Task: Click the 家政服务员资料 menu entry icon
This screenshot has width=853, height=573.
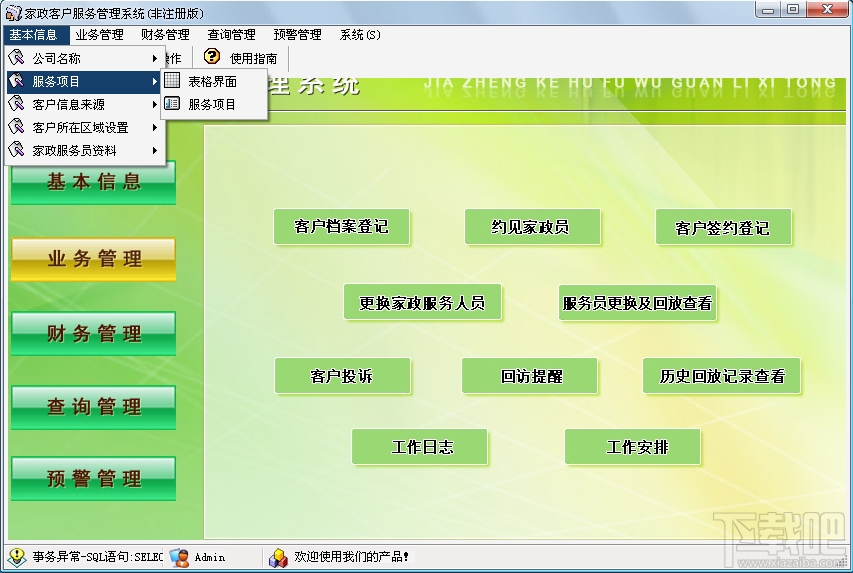Action: [17, 150]
